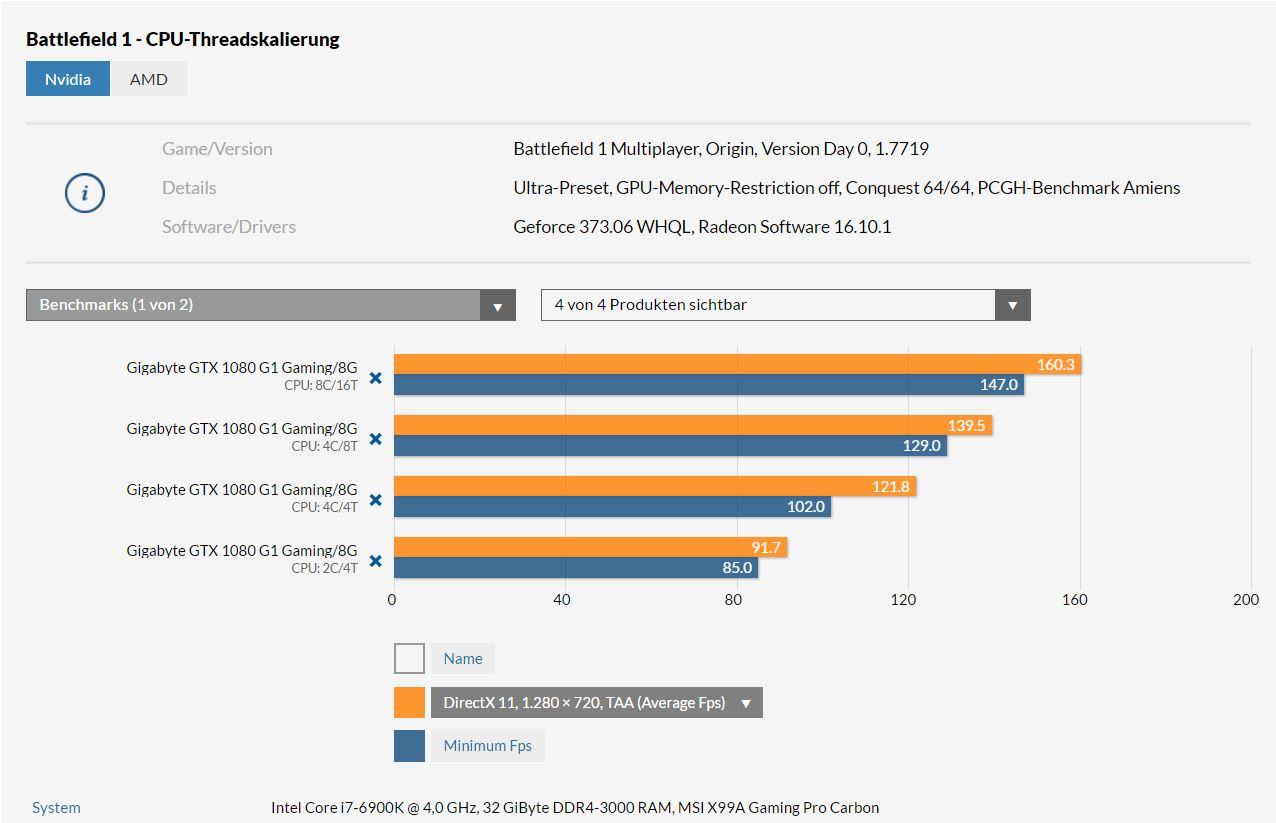
Task: Remove the 2C/4T row with its X
Action: tap(376, 561)
